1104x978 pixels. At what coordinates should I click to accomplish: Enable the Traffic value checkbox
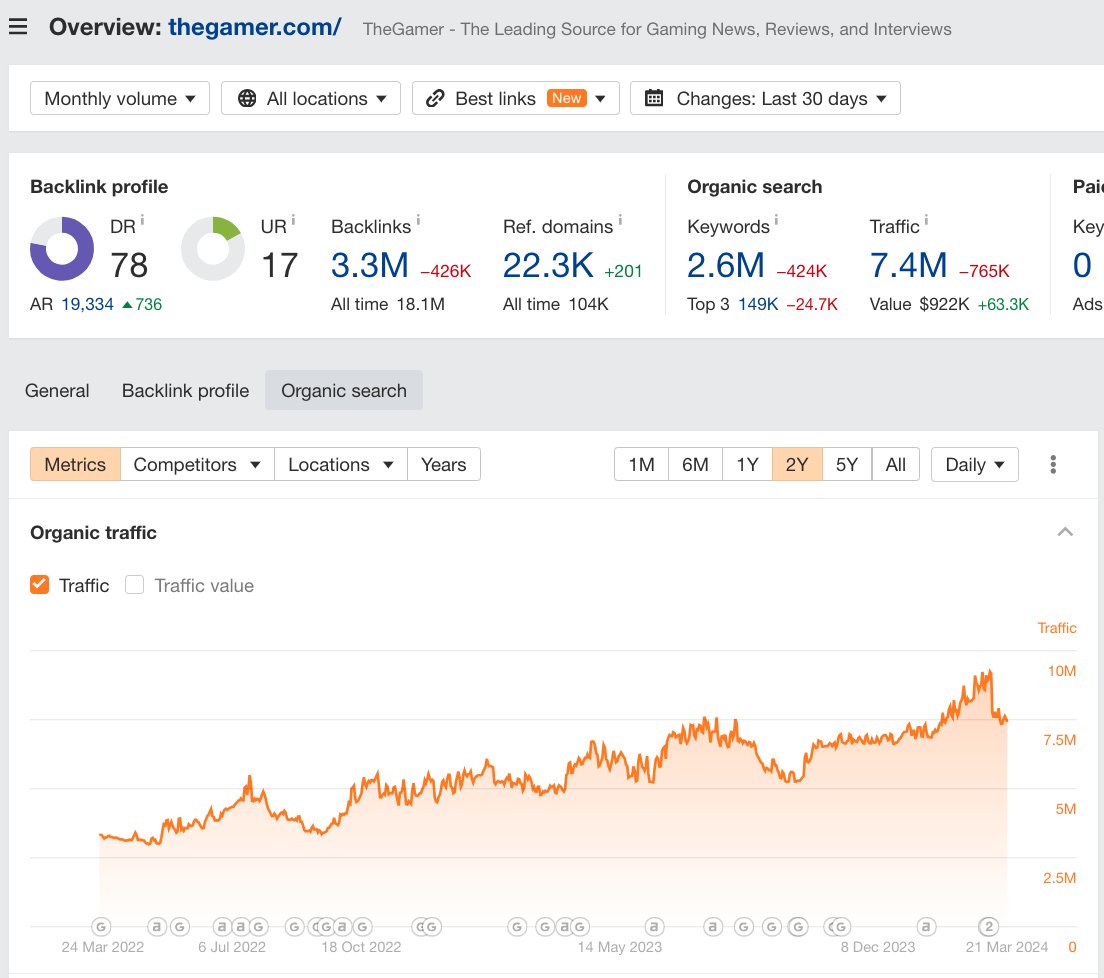tap(134, 585)
